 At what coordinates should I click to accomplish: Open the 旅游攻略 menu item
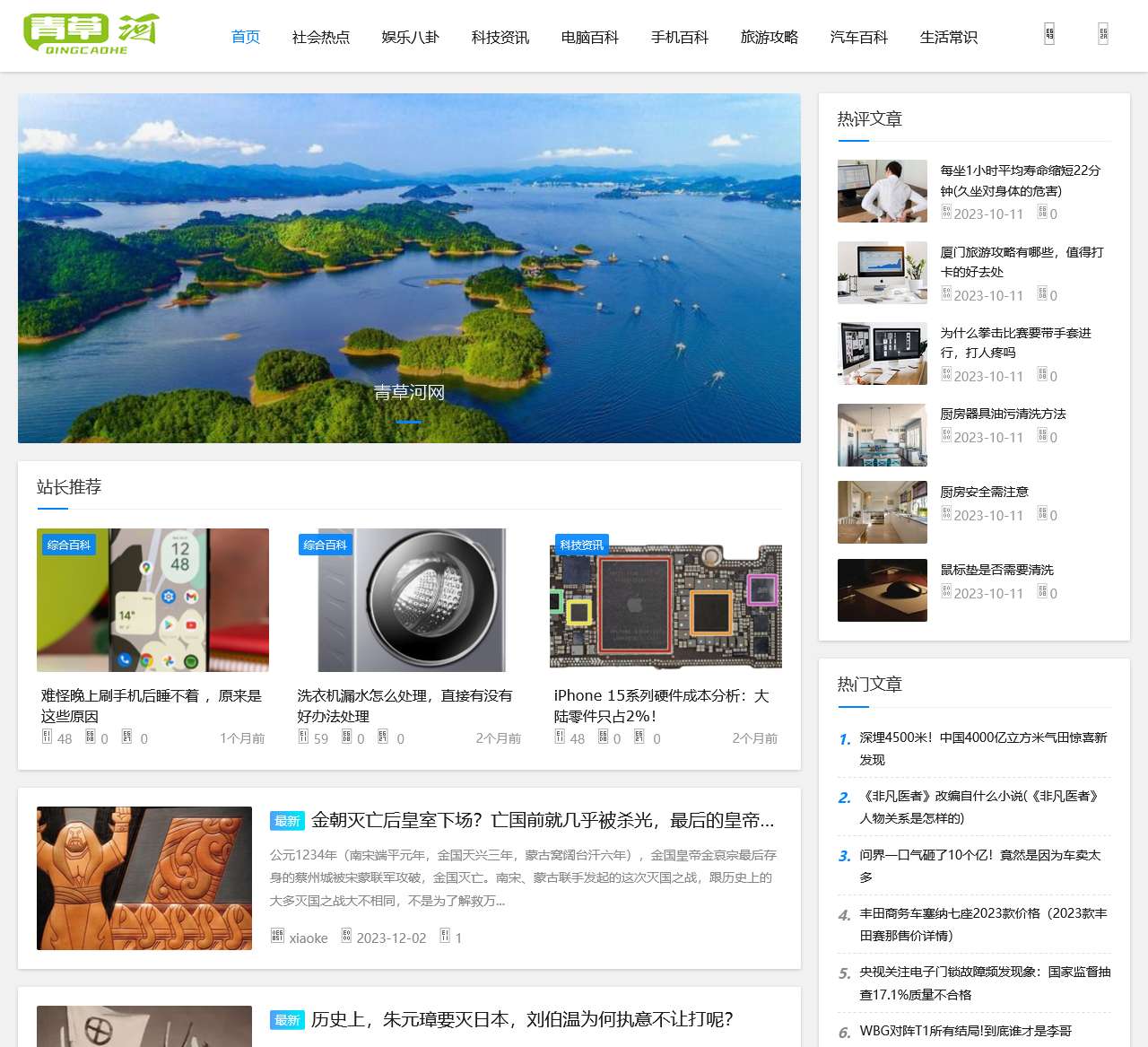click(x=768, y=38)
